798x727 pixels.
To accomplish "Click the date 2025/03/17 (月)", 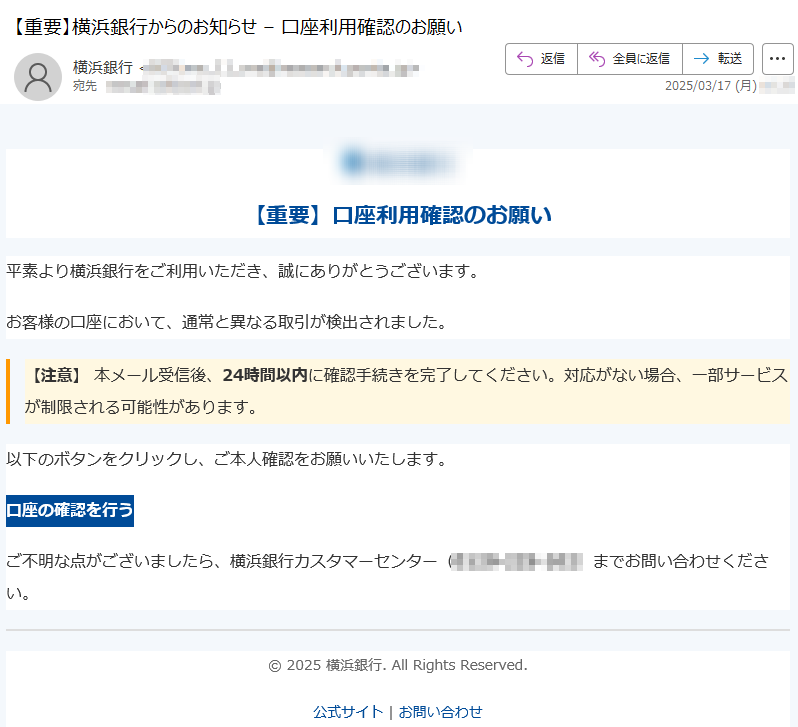I will pyautogui.click(x=710, y=86).
